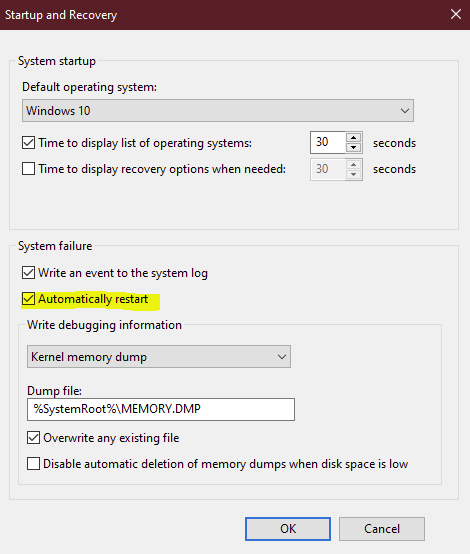Dismiss the dialog with Cancel
The image size is (470, 554).
[x=382, y=529]
